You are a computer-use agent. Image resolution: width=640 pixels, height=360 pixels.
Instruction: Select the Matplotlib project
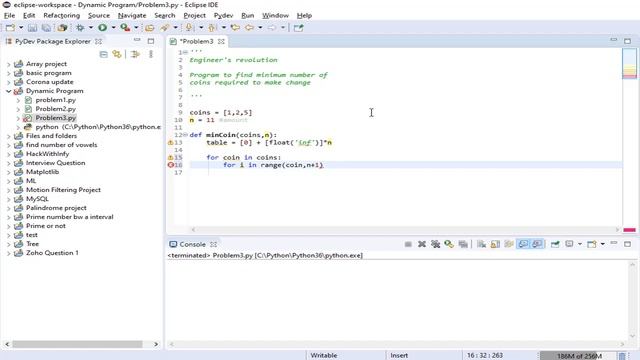click(42, 172)
